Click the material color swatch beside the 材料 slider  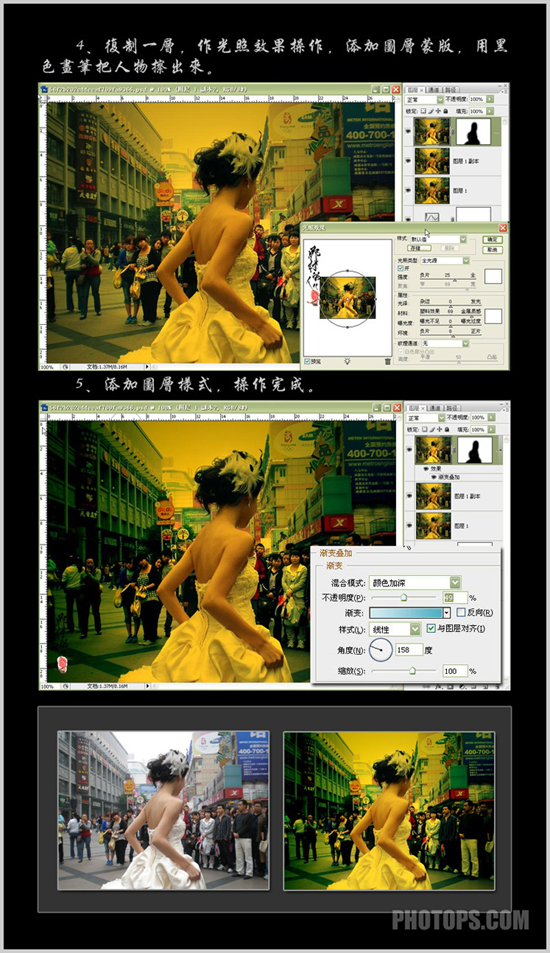493,316
